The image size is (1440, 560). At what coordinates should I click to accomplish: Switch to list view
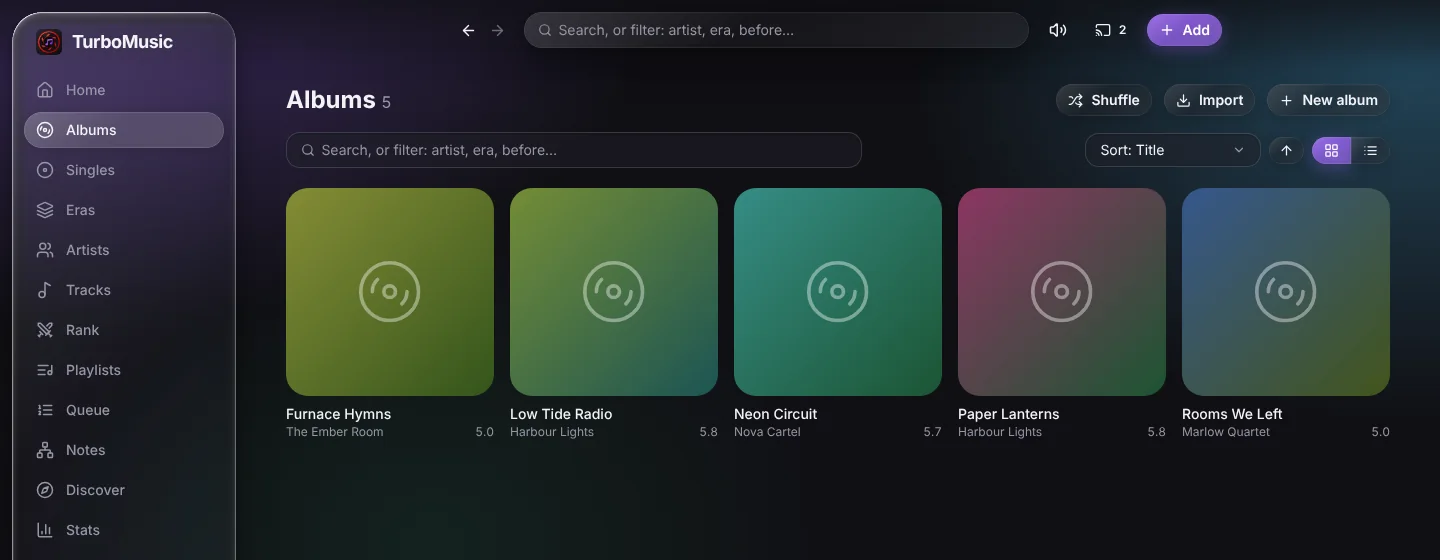(1370, 150)
